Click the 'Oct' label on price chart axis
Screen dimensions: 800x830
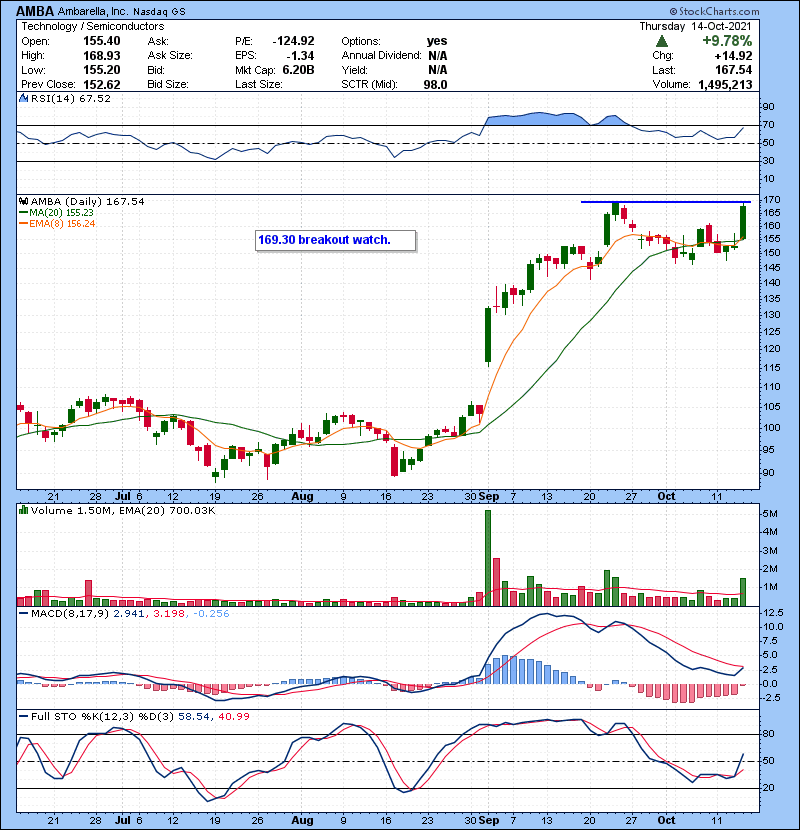click(x=668, y=496)
